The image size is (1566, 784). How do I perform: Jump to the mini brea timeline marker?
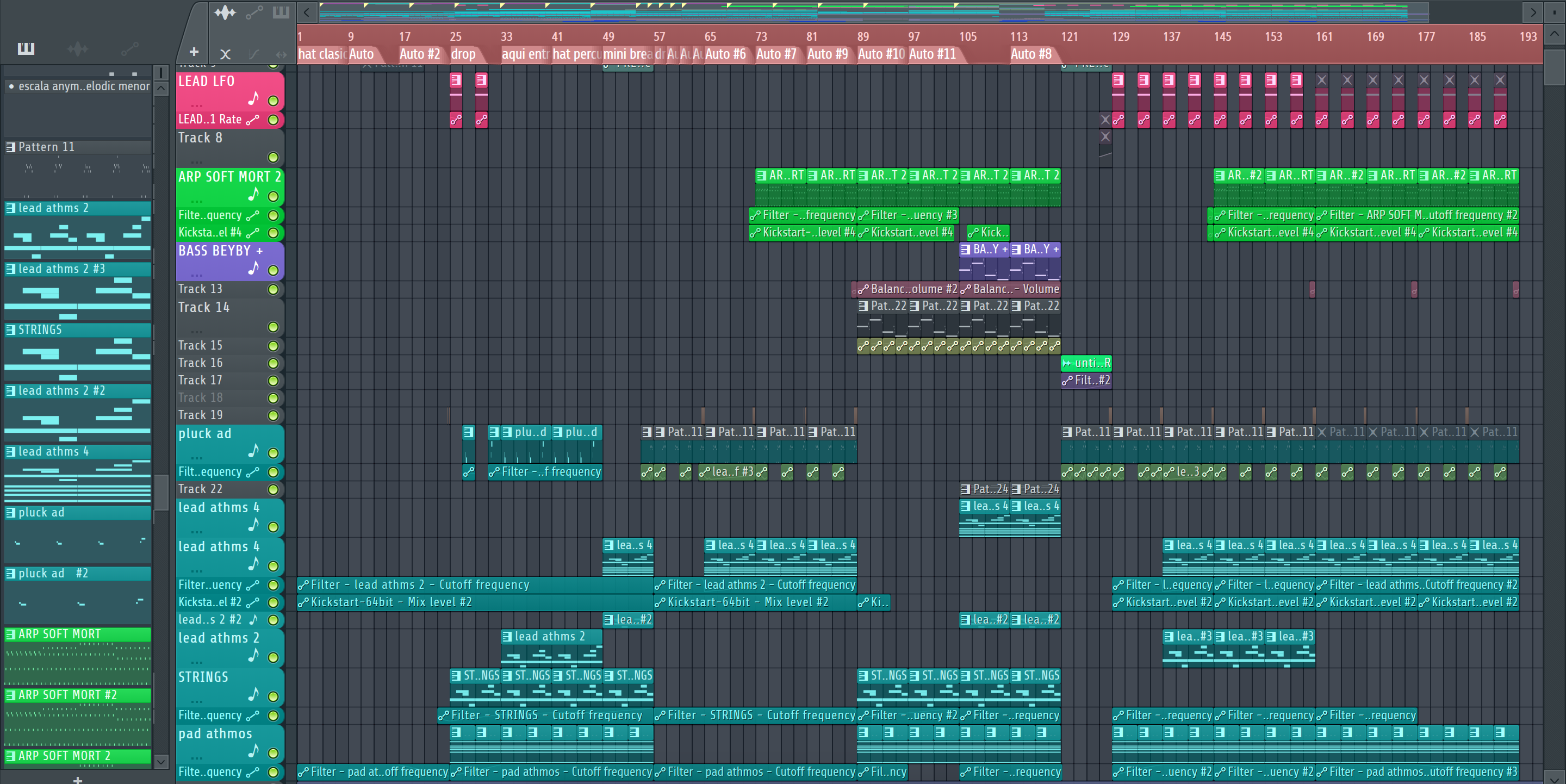627,54
